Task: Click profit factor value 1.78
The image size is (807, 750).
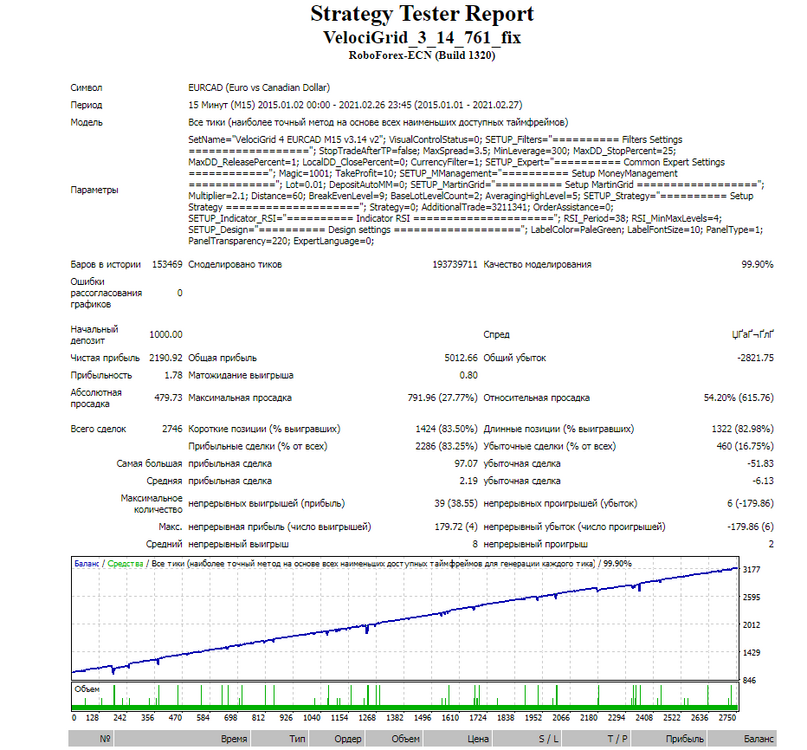Action: (x=173, y=375)
